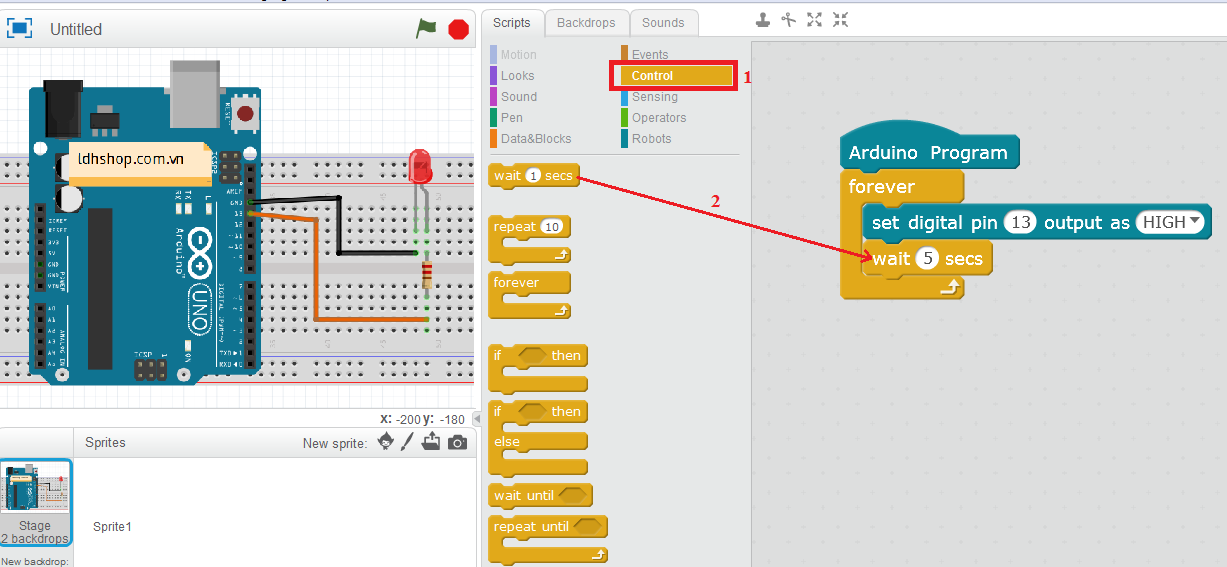Viewport: 1227px width, 567px height.
Task: Upload sprite from file icon
Action: (431, 442)
